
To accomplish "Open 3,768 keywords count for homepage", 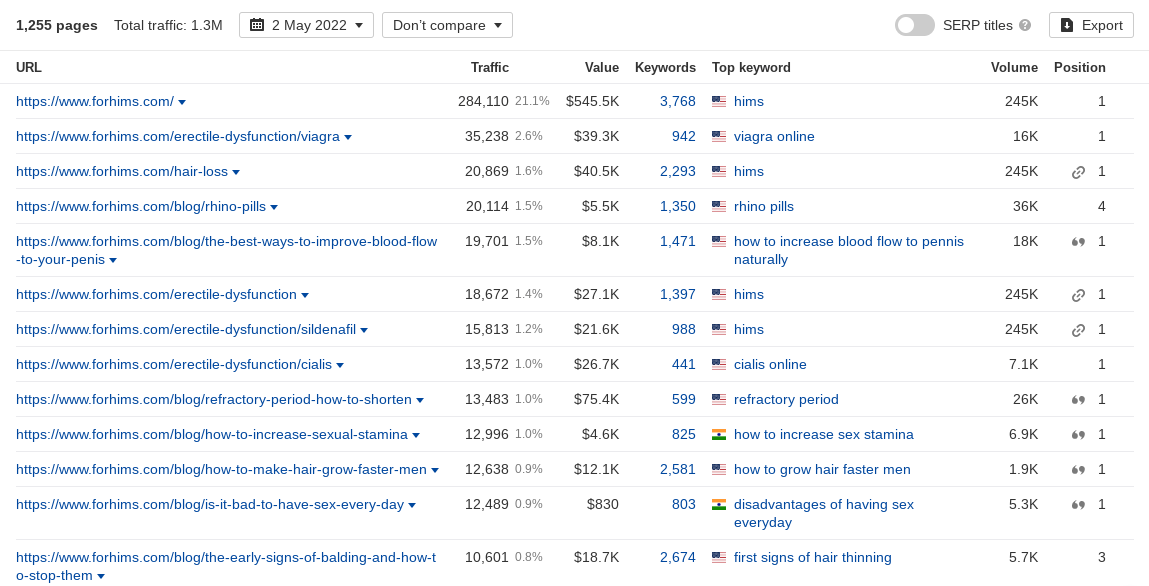I will 678,102.
